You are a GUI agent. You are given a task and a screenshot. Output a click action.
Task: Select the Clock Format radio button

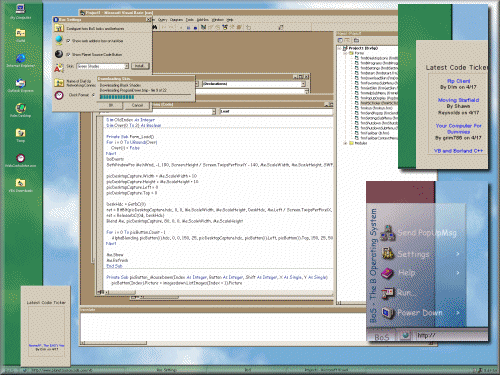(93, 95)
